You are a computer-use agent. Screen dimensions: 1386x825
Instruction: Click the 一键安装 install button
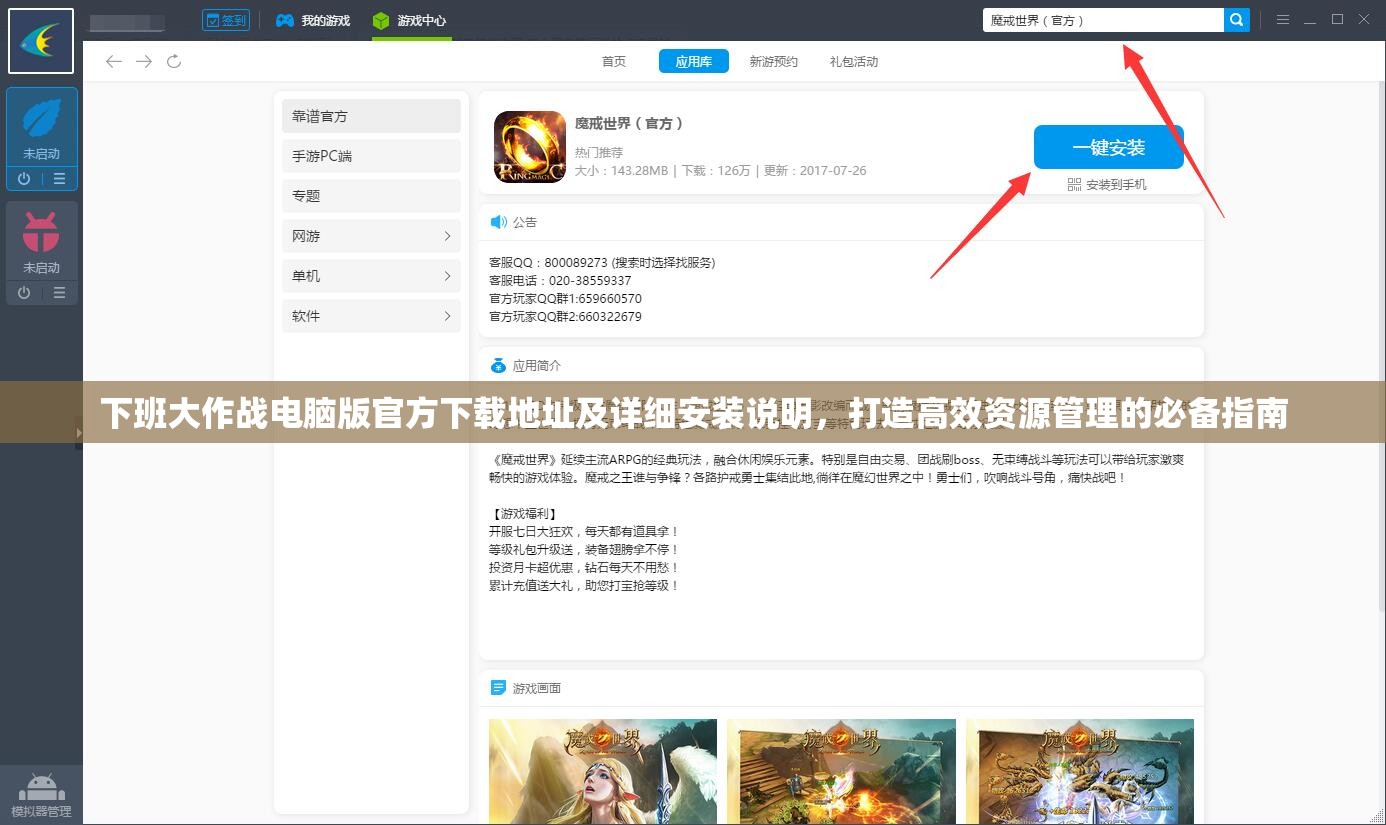[1109, 147]
